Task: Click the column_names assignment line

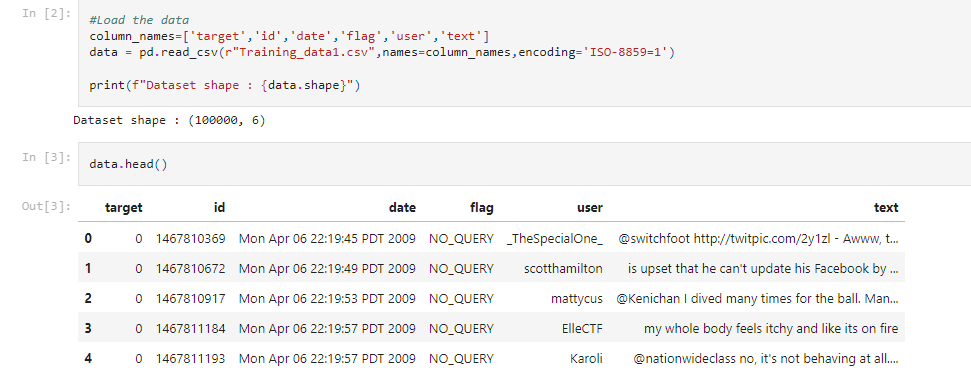Action: tap(289, 37)
